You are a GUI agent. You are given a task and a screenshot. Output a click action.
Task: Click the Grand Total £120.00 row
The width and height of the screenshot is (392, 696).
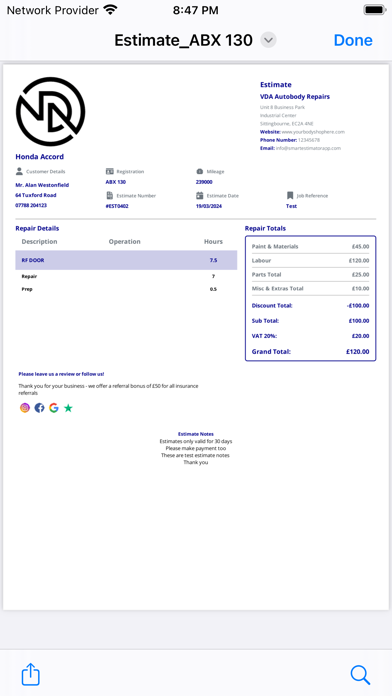click(x=310, y=352)
